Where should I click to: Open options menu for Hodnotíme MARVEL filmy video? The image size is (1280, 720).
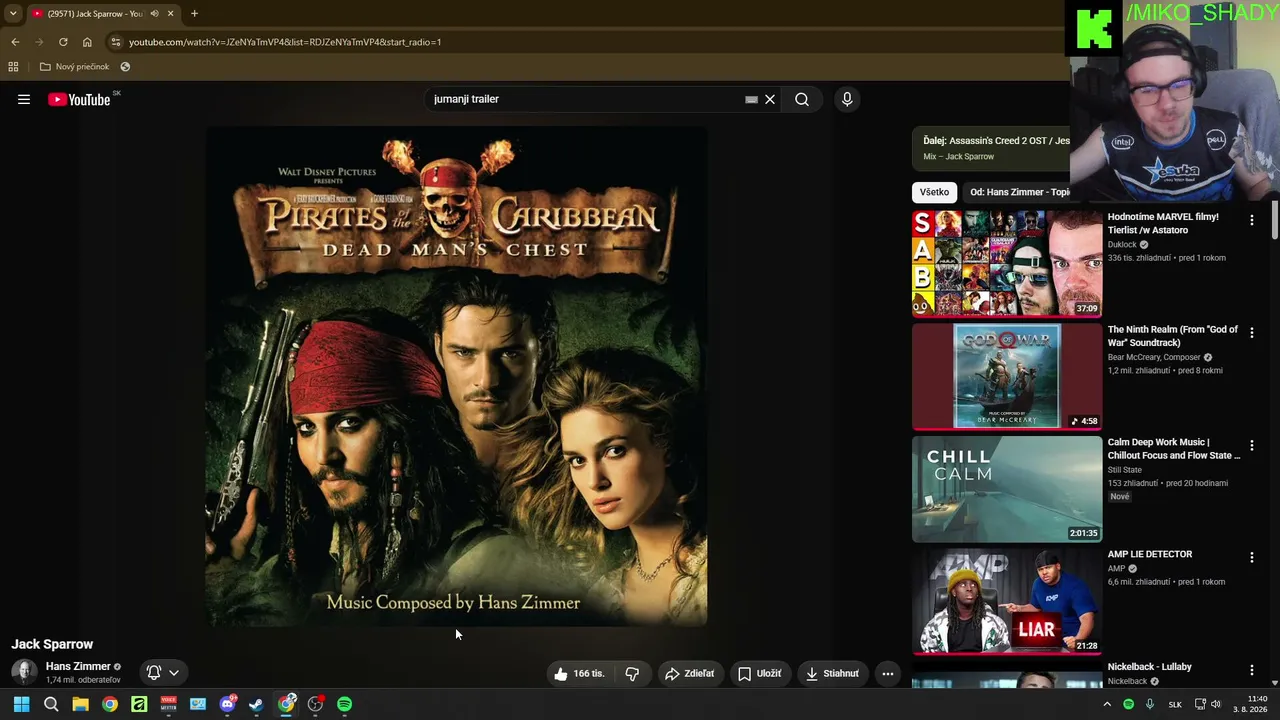click(x=1251, y=220)
